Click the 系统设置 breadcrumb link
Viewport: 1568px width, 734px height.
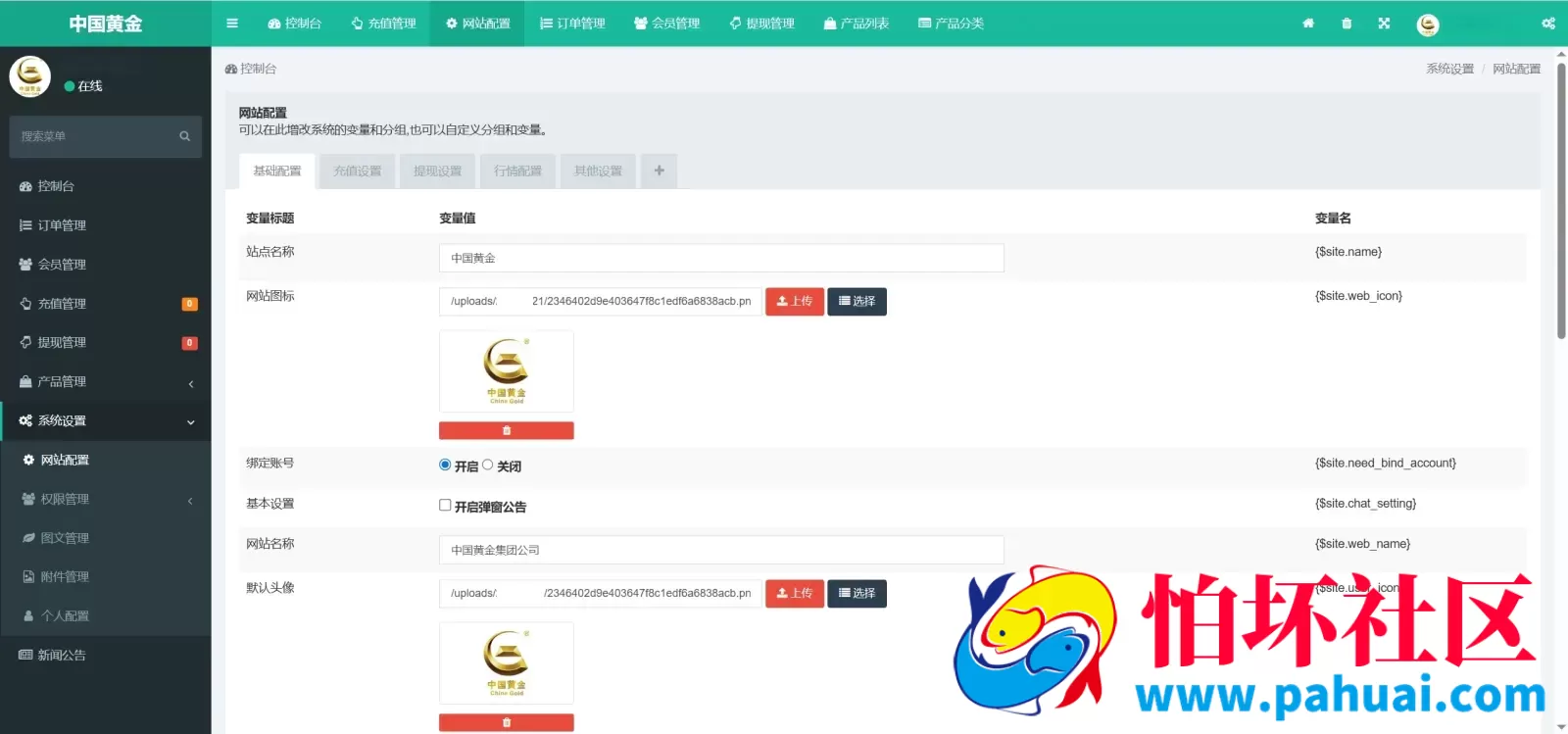[x=1450, y=70]
